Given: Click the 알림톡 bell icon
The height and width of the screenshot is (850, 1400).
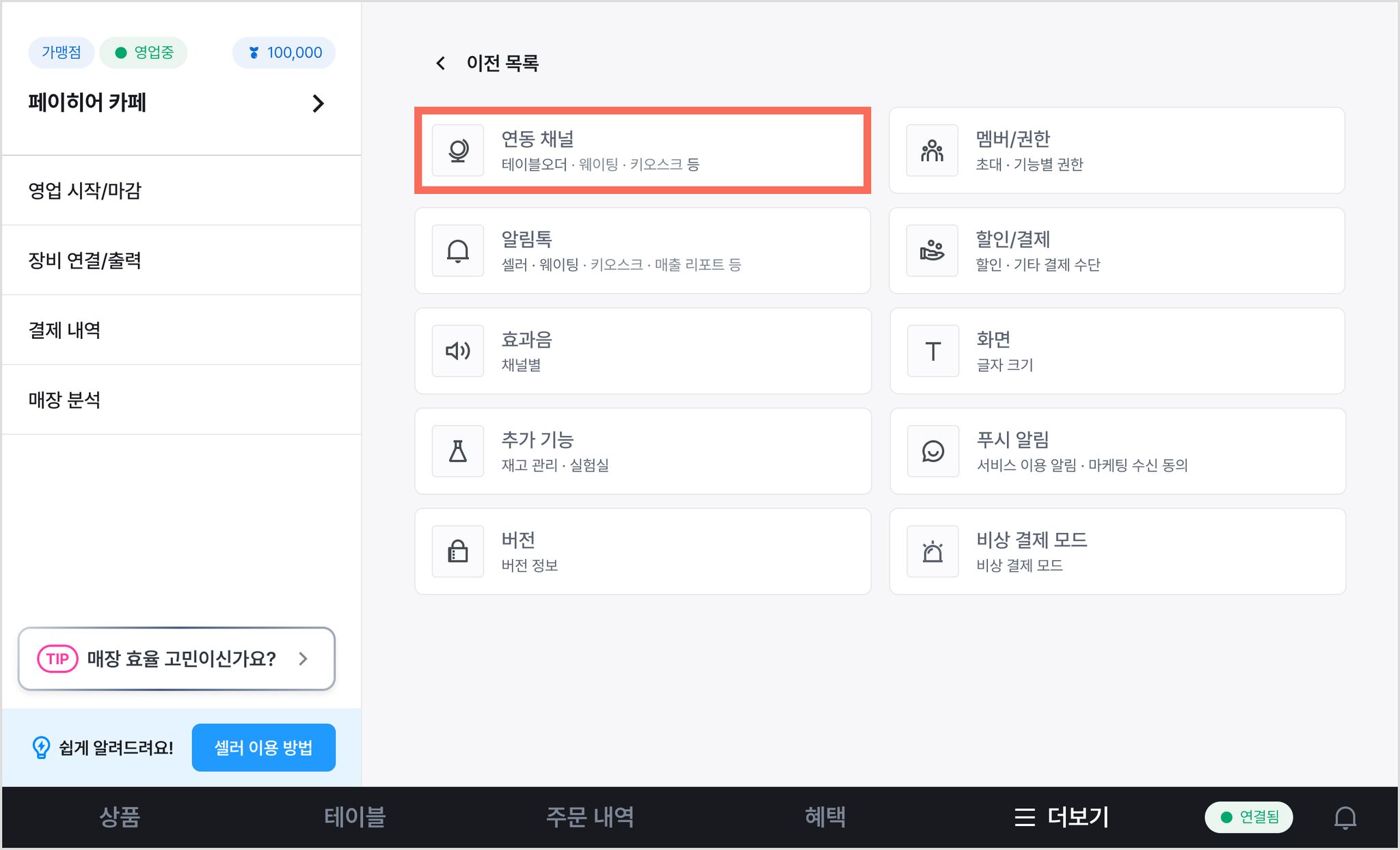Looking at the screenshot, I should pyautogui.click(x=458, y=251).
